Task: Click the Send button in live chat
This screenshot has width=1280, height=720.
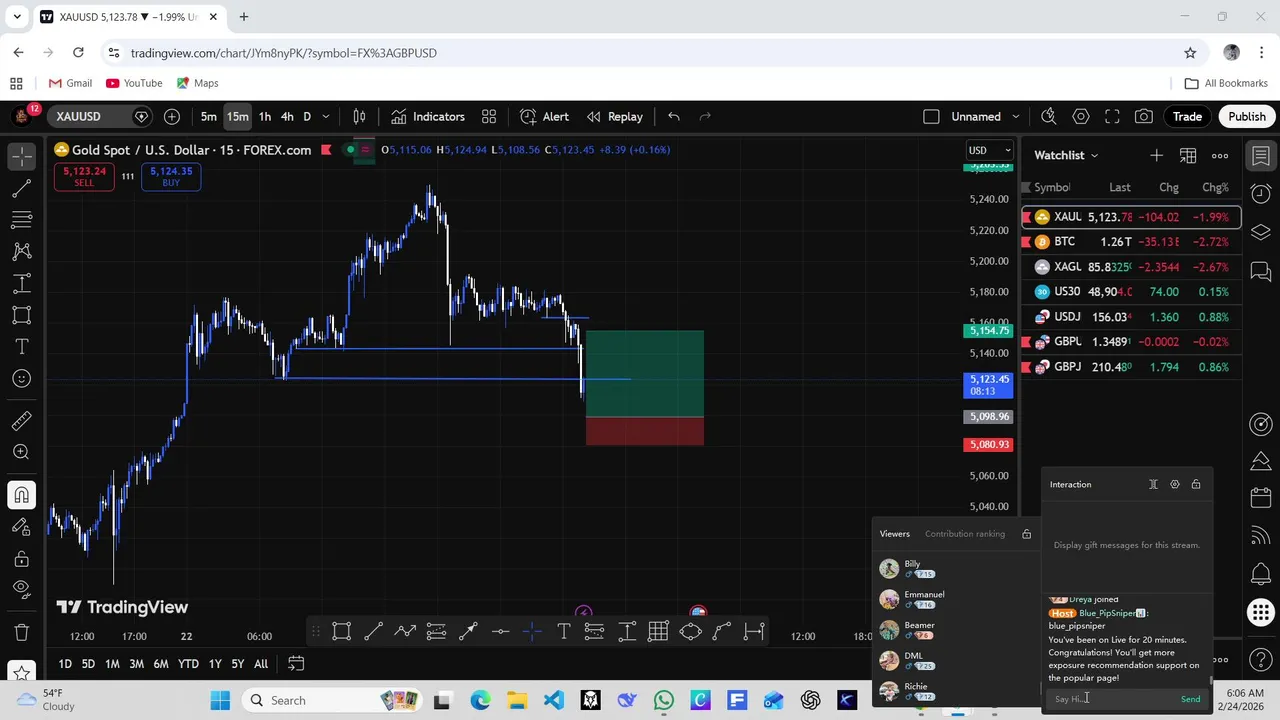Action: [x=1190, y=699]
